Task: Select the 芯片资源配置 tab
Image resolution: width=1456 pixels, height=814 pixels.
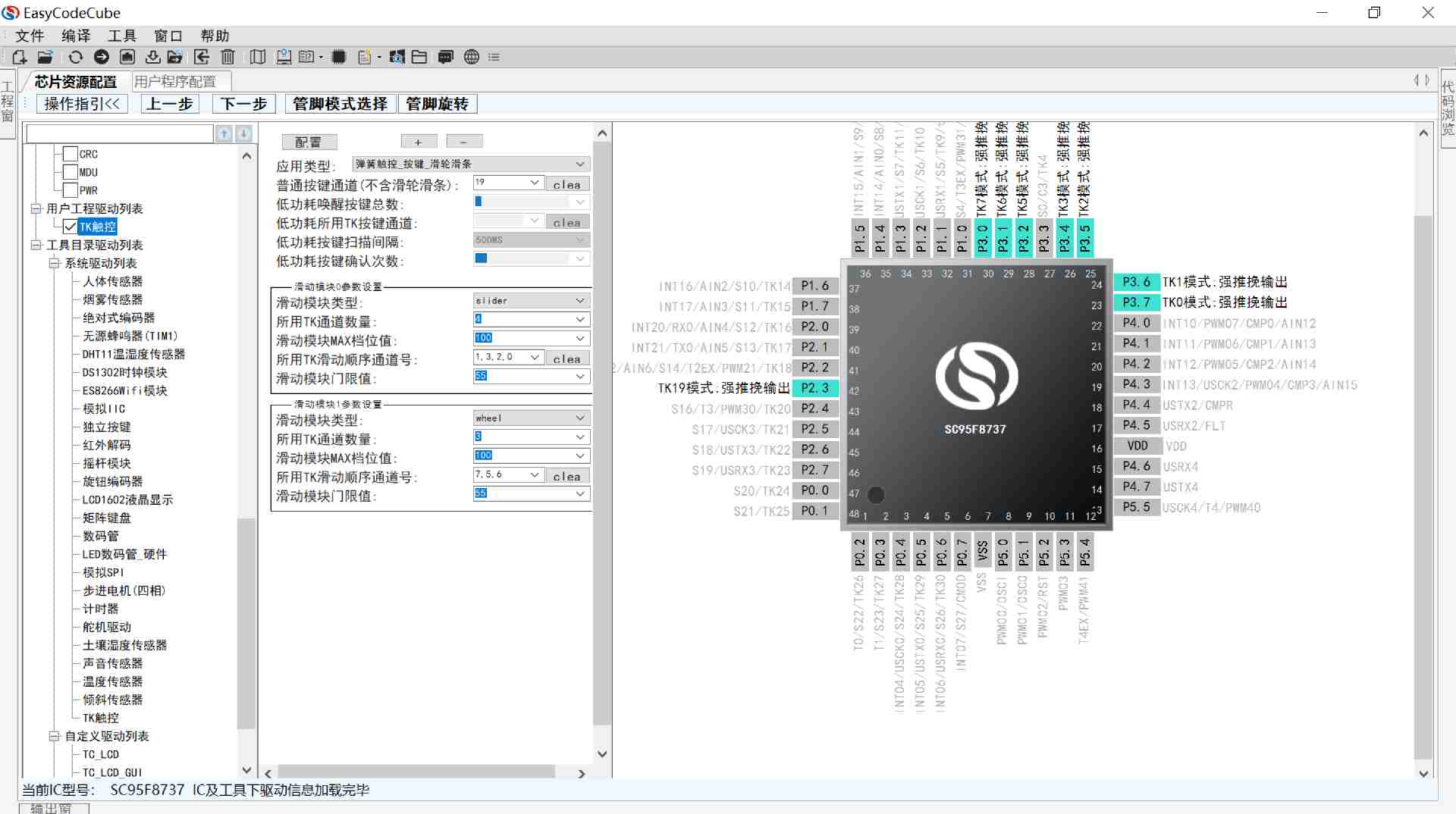Action: [76, 82]
